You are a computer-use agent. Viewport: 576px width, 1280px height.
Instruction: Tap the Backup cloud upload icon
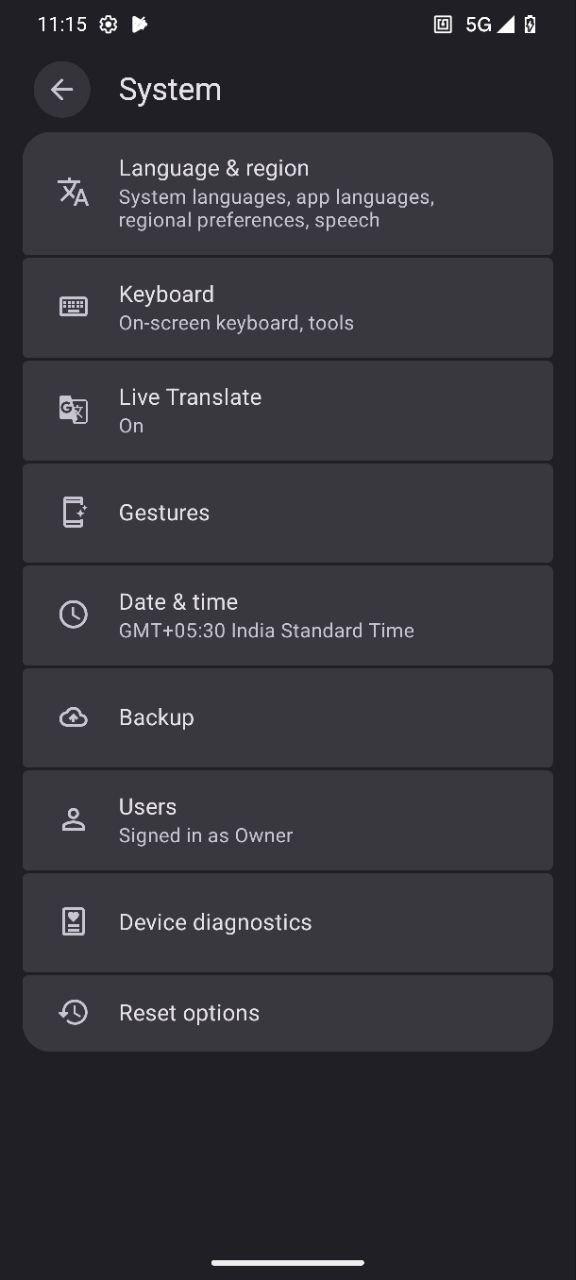pos(73,717)
